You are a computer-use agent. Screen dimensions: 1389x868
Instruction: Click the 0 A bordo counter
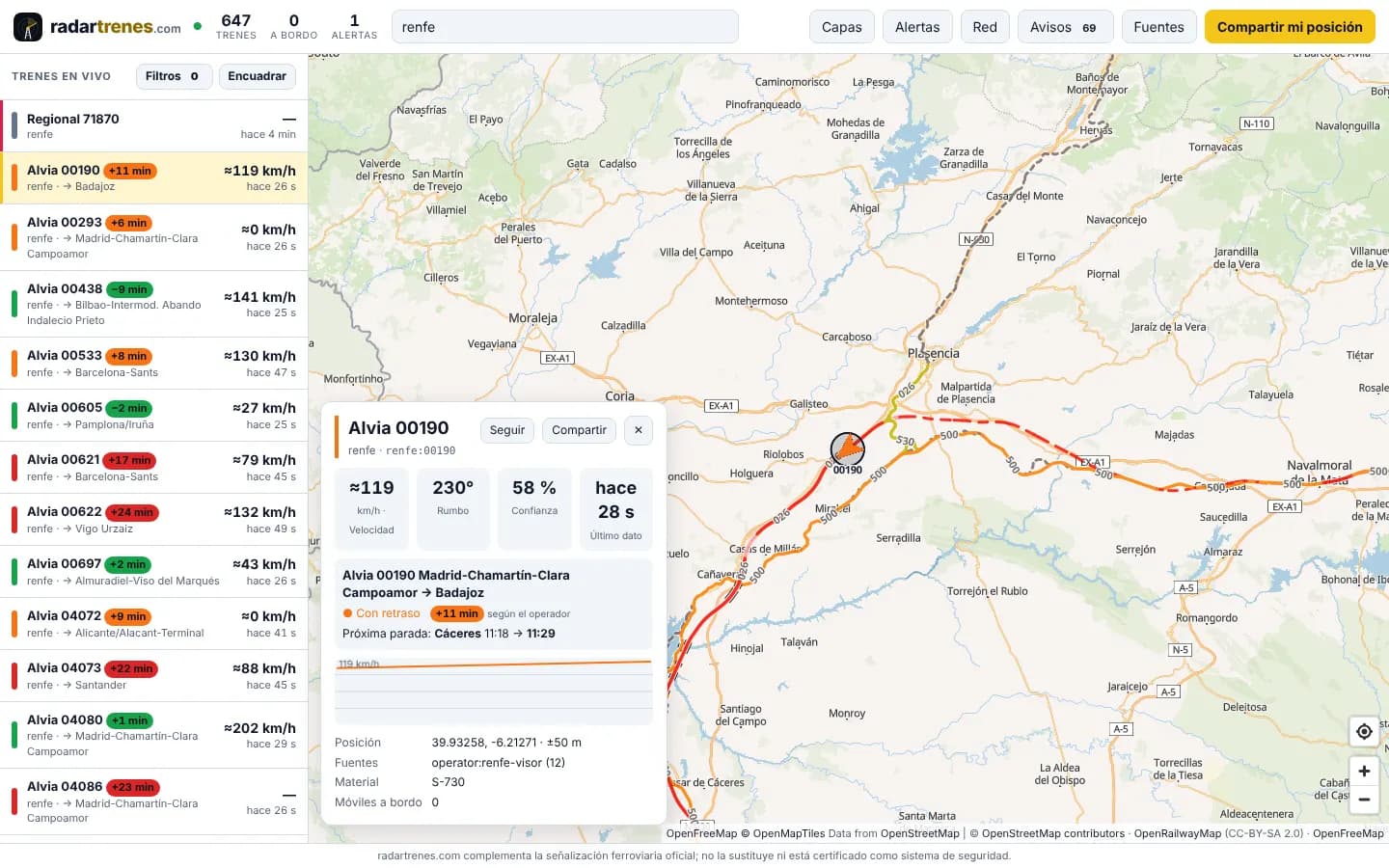coord(293,27)
